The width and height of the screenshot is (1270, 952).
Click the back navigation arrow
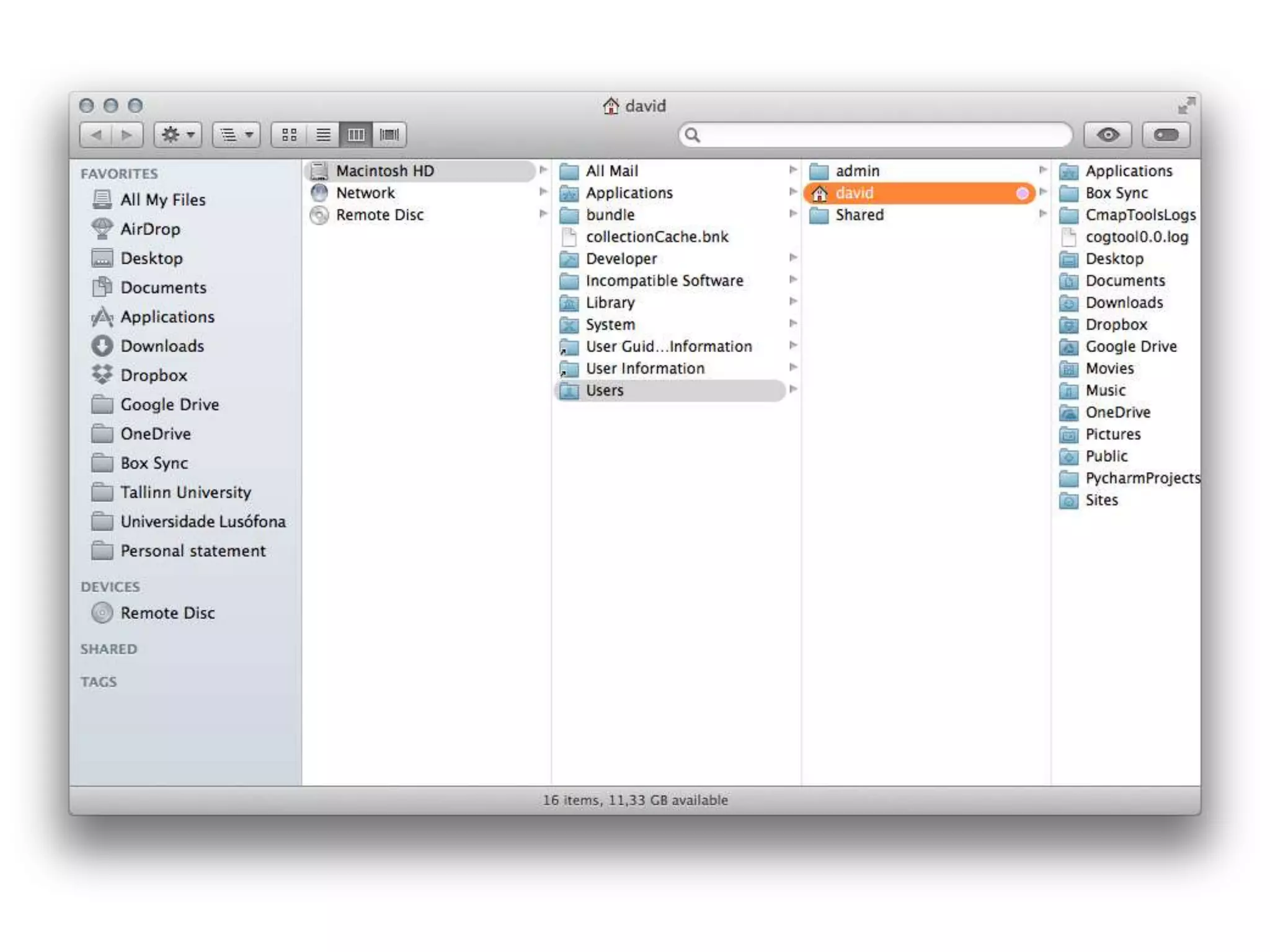pos(96,134)
